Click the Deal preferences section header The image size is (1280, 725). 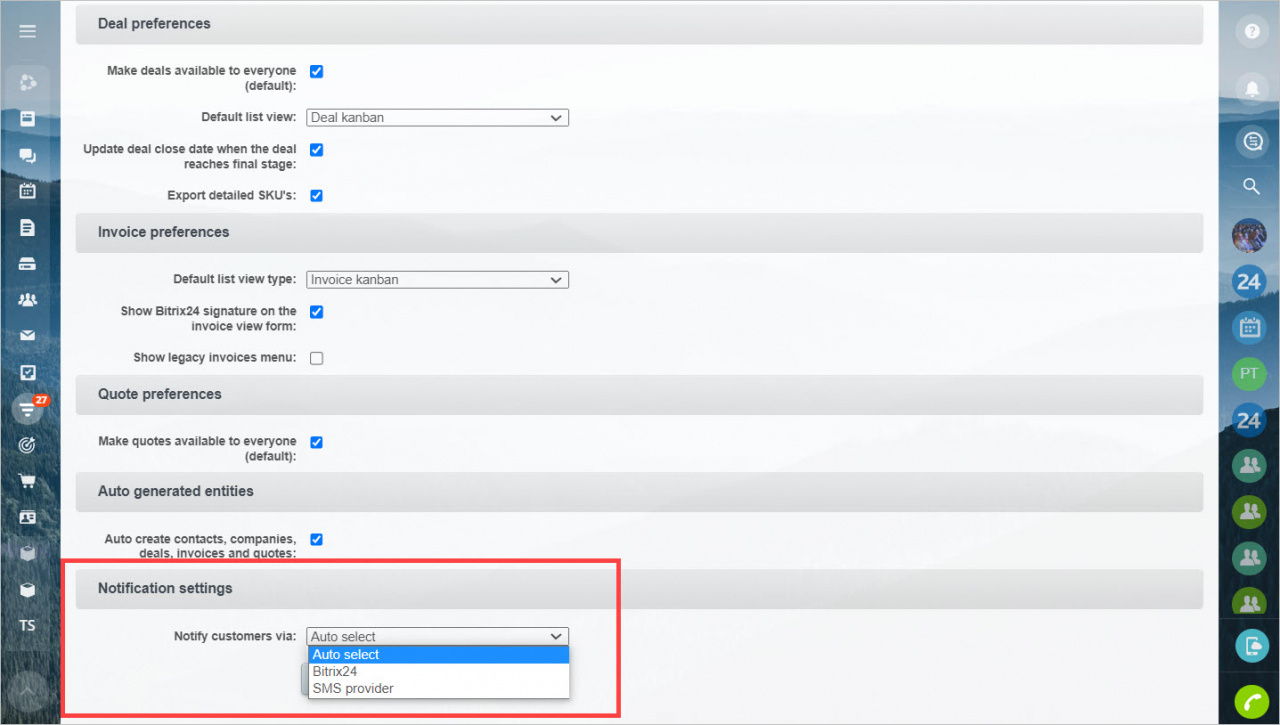[639, 23]
